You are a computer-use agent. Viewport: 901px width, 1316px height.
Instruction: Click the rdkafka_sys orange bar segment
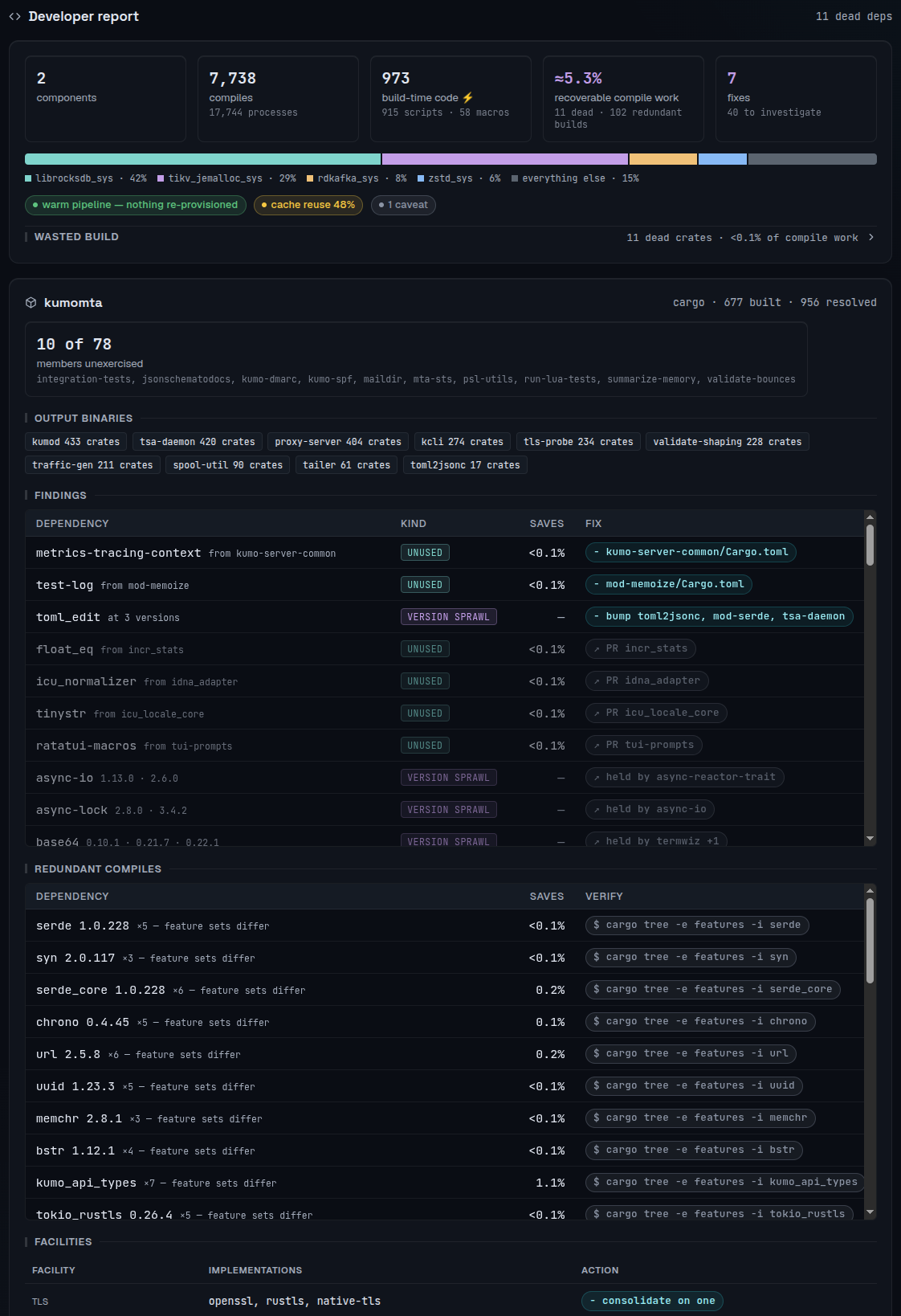point(663,159)
